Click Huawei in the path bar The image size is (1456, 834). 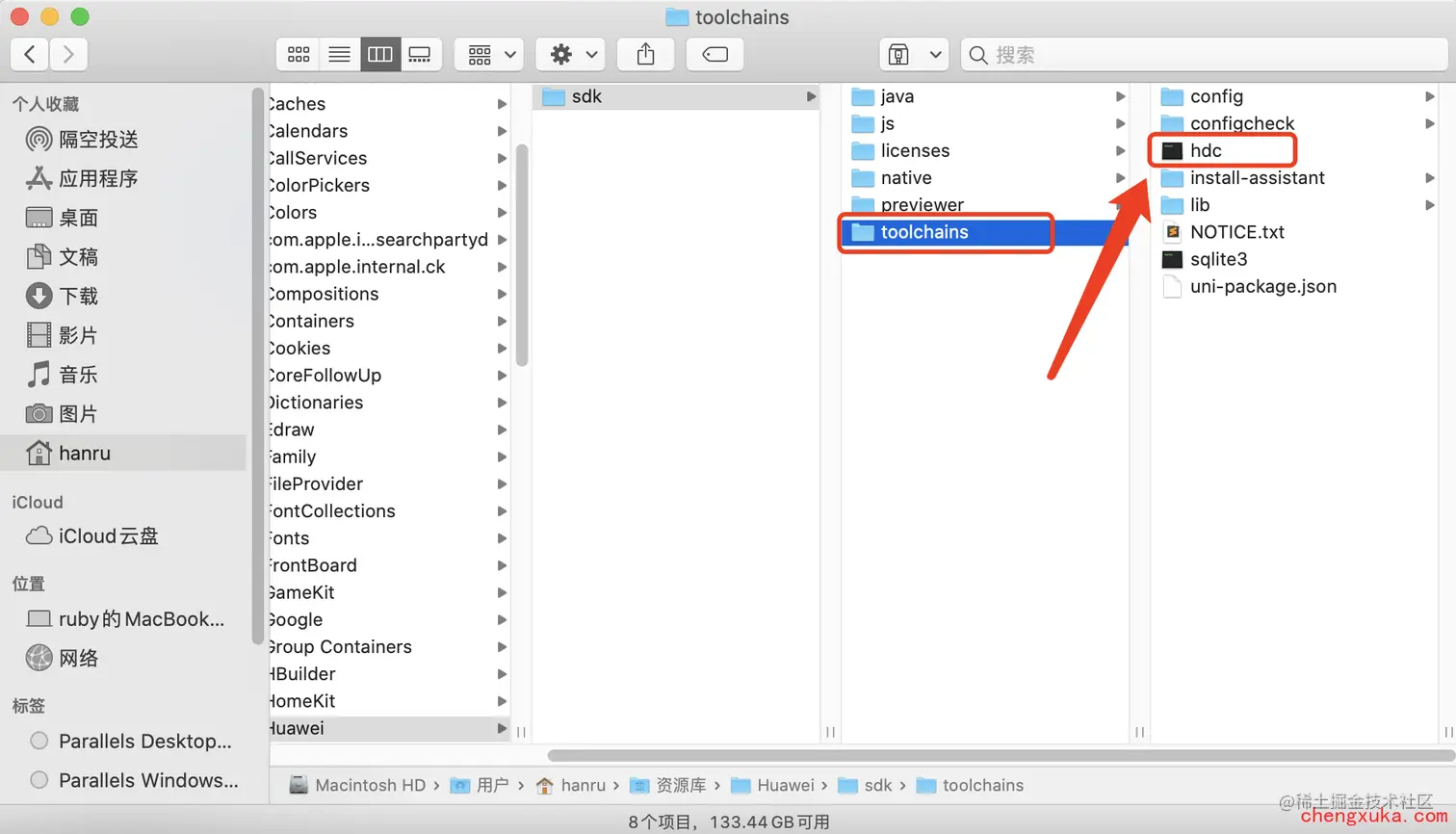point(772,785)
